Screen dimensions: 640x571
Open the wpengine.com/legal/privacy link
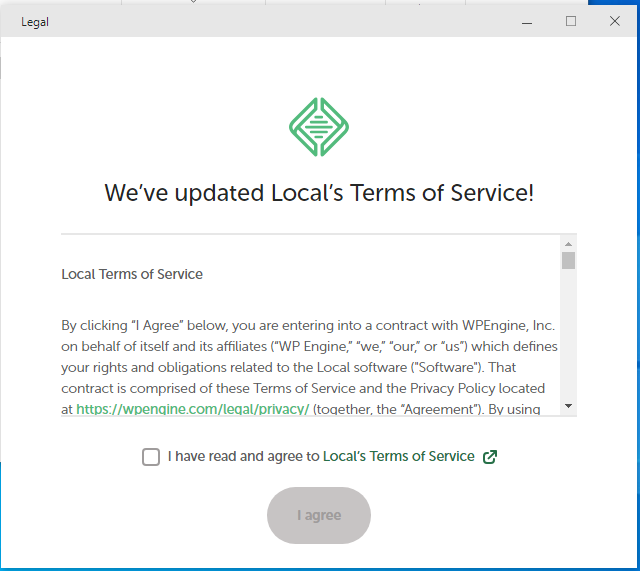pos(192,409)
